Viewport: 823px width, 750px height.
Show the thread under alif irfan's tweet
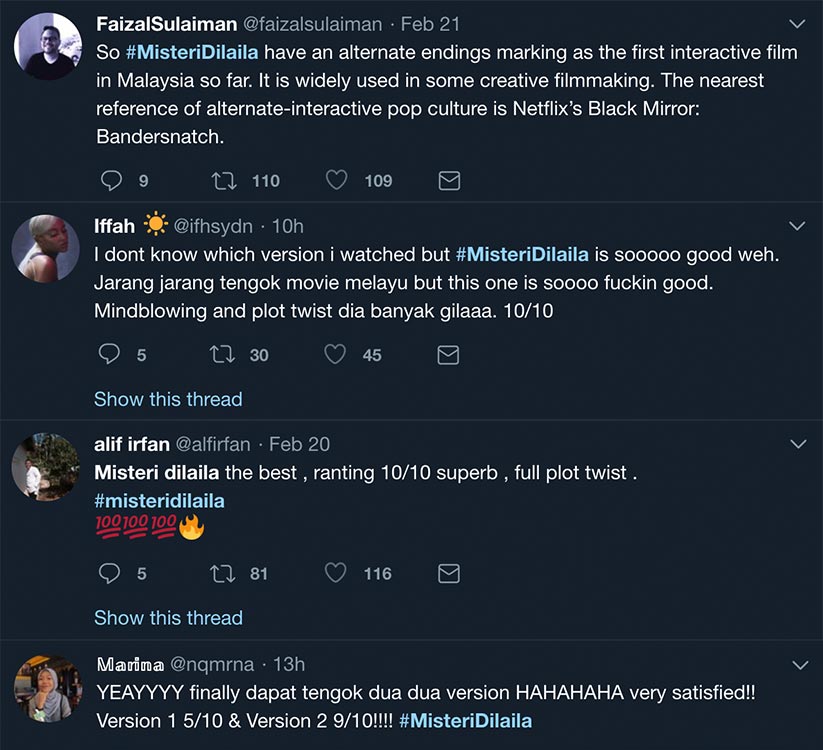point(168,618)
